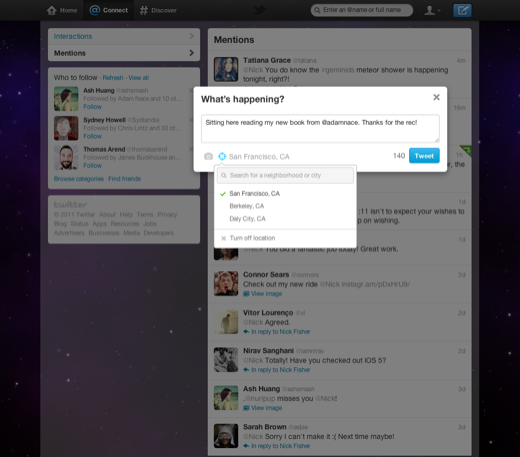Open Thomas Arend's avatar
Image resolution: width=520 pixels, height=457 pixels.
coord(66,157)
